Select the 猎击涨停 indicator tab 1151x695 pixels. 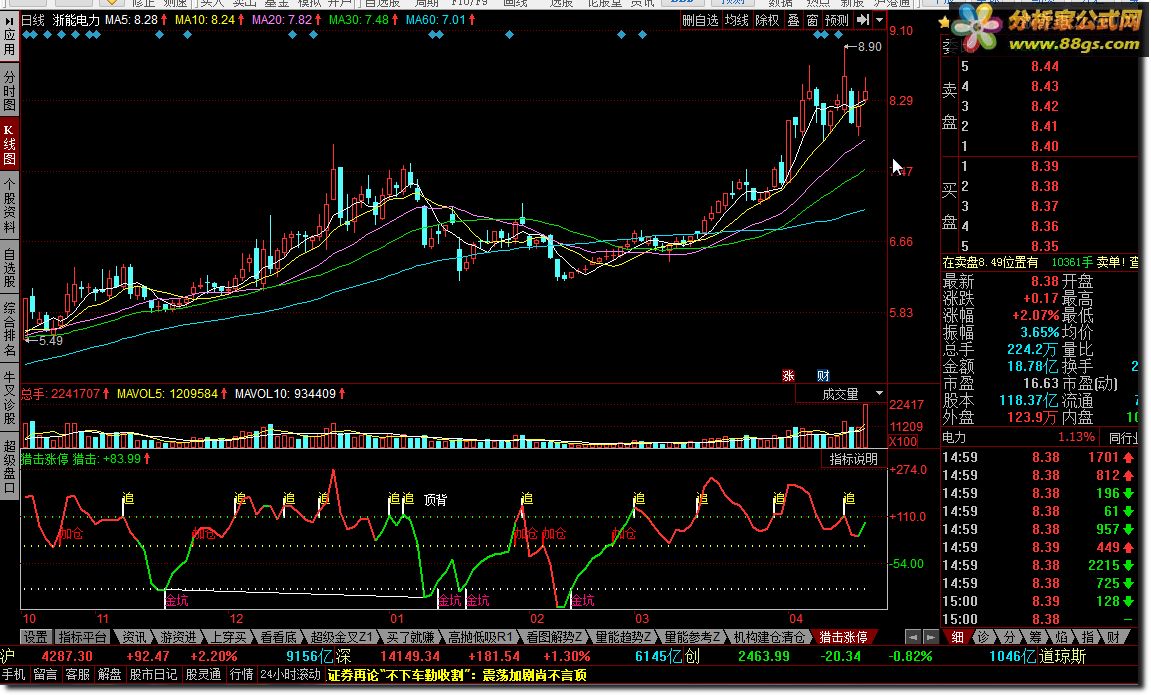pyautogui.click(x=843, y=637)
